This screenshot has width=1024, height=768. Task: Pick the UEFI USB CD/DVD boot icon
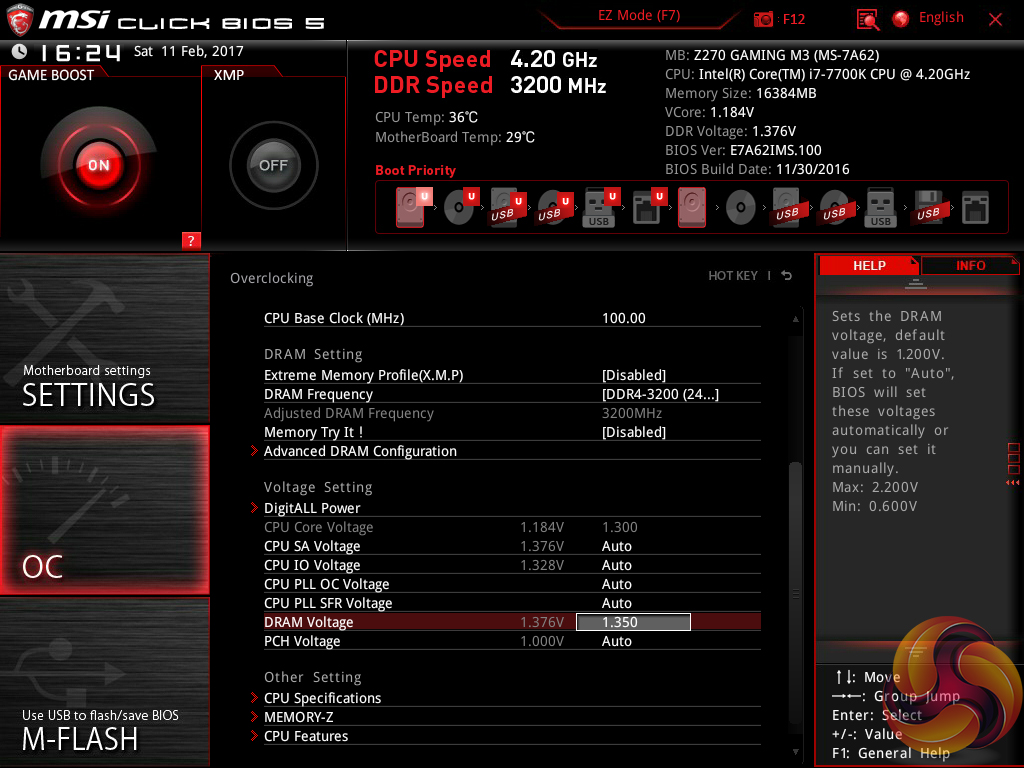(554, 208)
